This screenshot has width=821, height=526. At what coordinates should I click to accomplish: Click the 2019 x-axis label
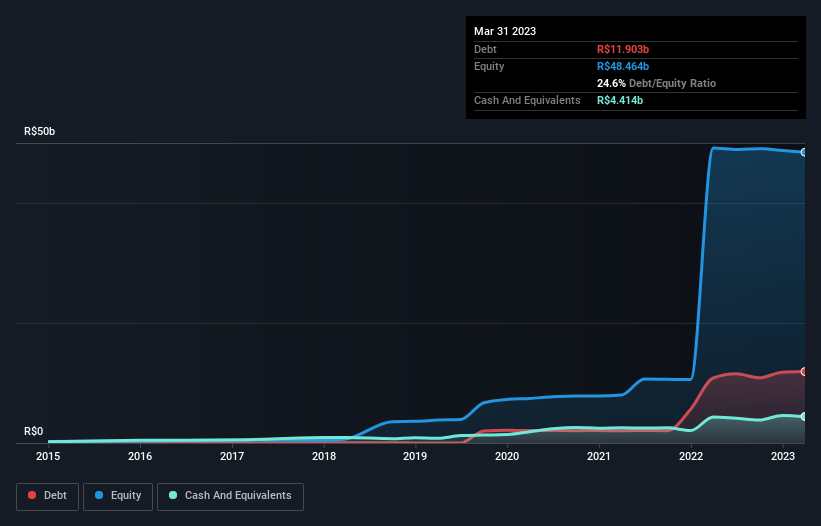(415, 456)
